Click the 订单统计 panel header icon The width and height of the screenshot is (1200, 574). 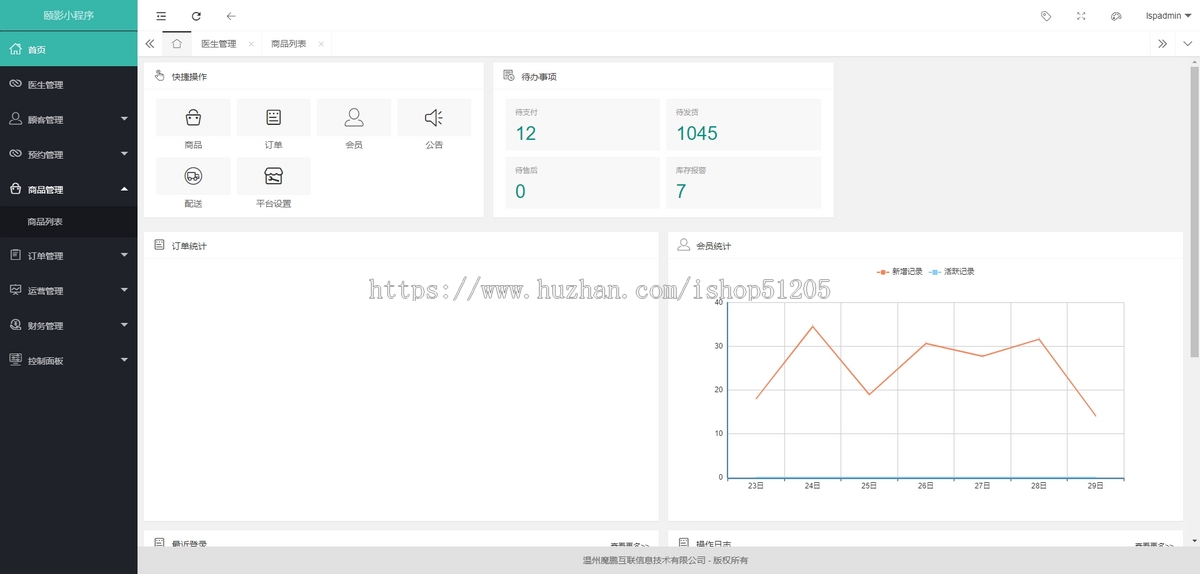point(160,245)
